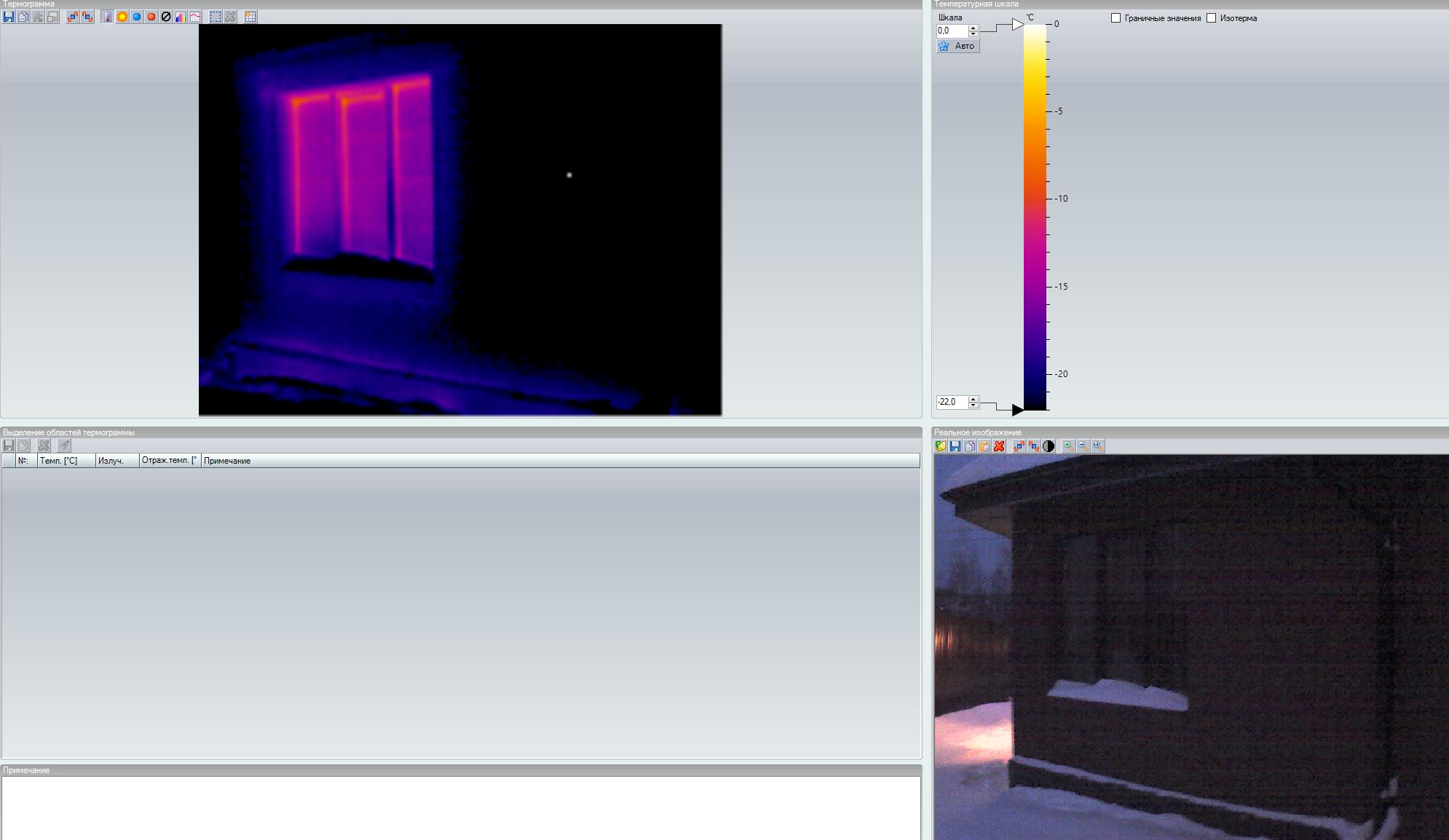
Task: Click the blue circle cold spot icon
Action: click(x=137, y=17)
